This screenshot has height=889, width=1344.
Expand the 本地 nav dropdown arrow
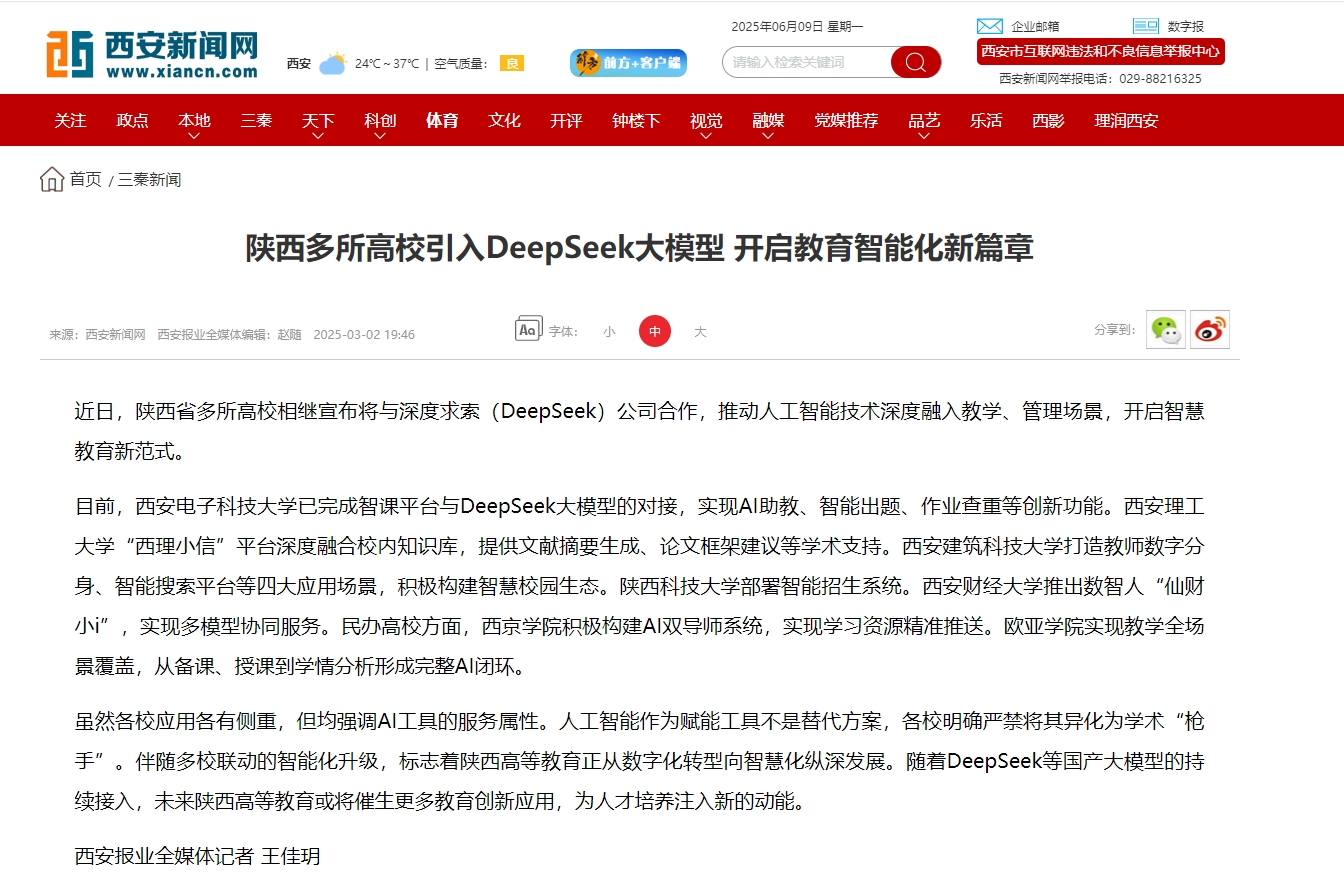[194, 136]
